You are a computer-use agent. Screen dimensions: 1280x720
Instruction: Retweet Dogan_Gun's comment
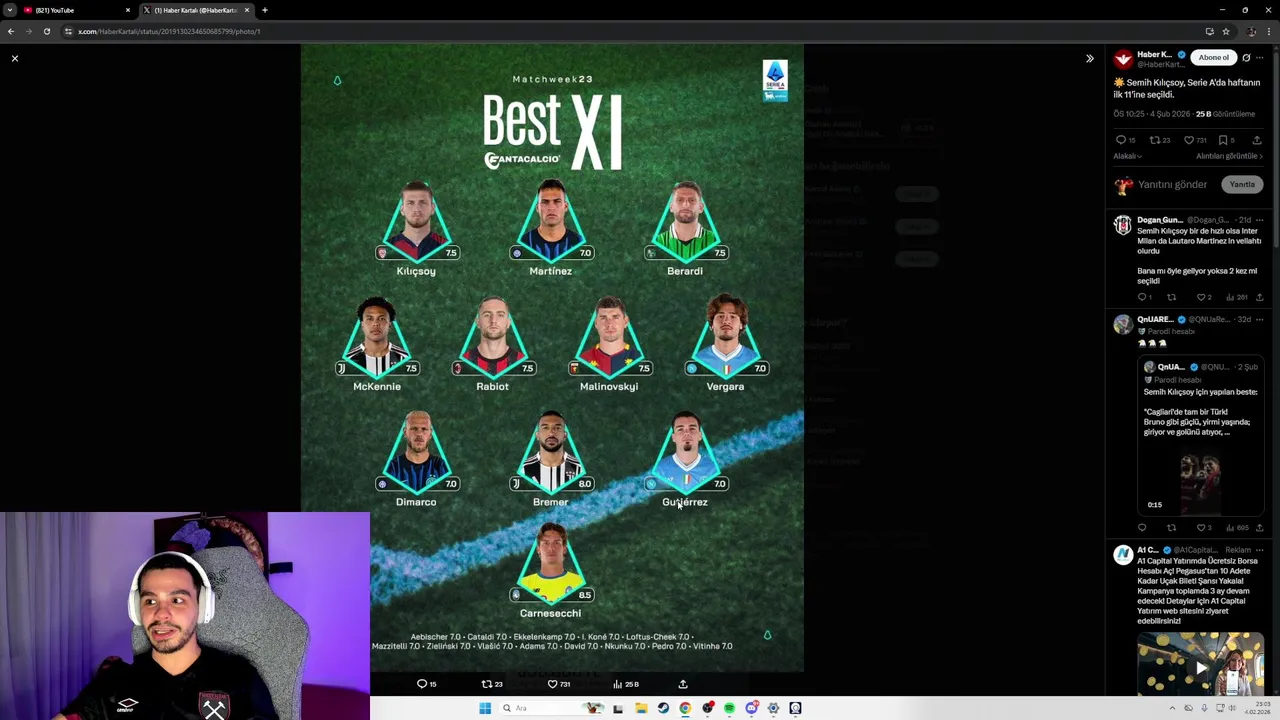1172,297
